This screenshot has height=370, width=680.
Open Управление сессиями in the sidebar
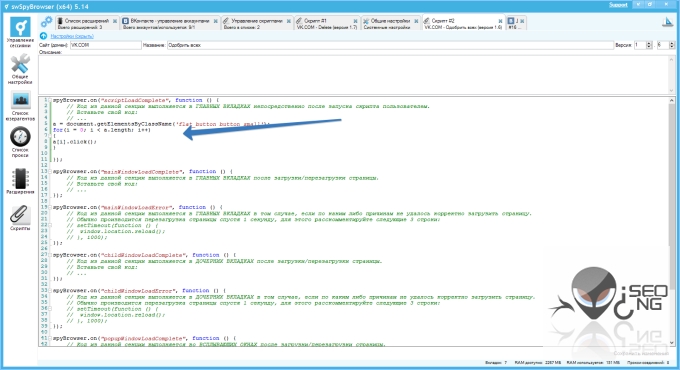20,32
